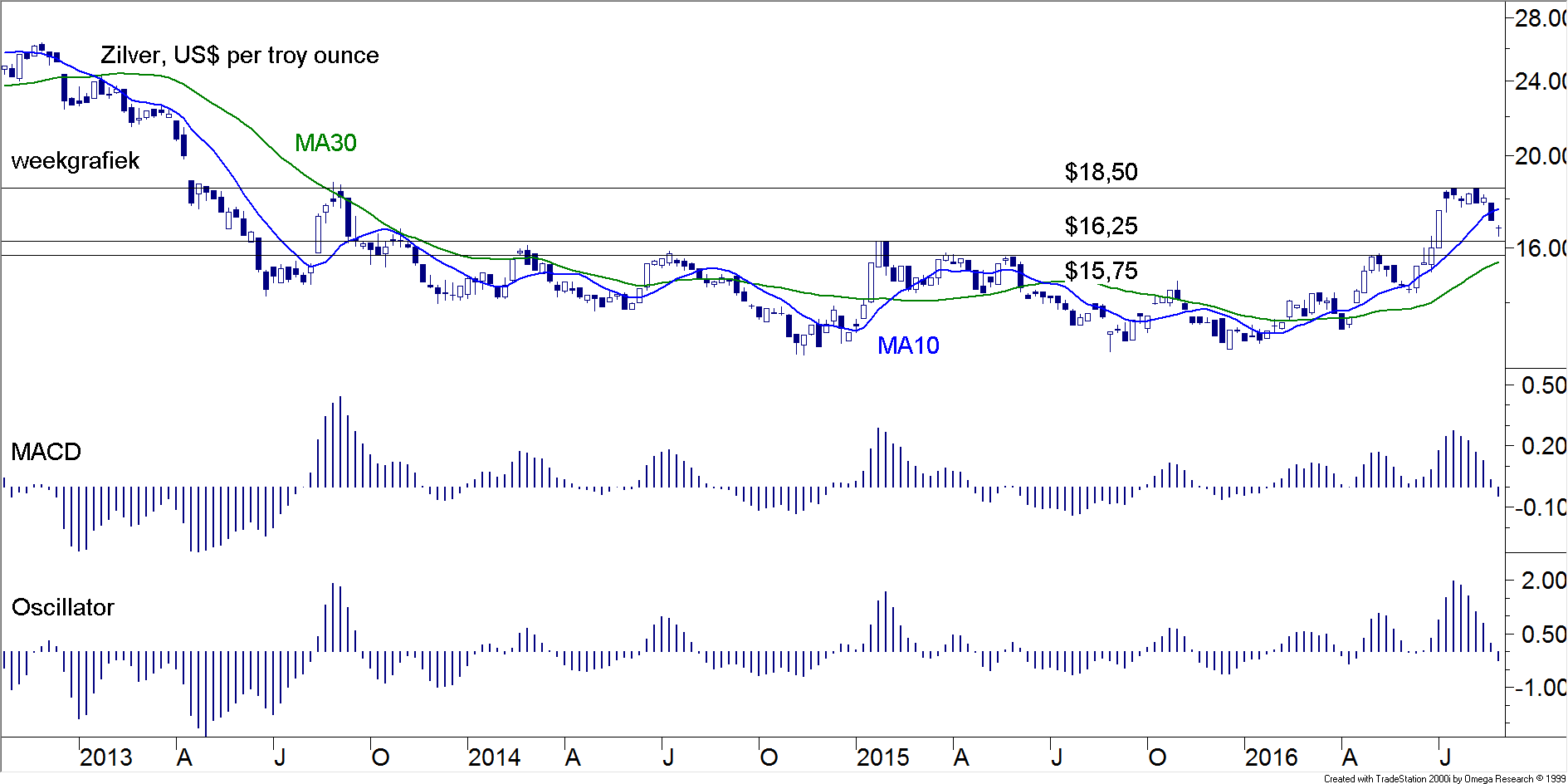
Task: Click the 'Created with TradeStation' footer text
Action: (x=1443, y=778)
